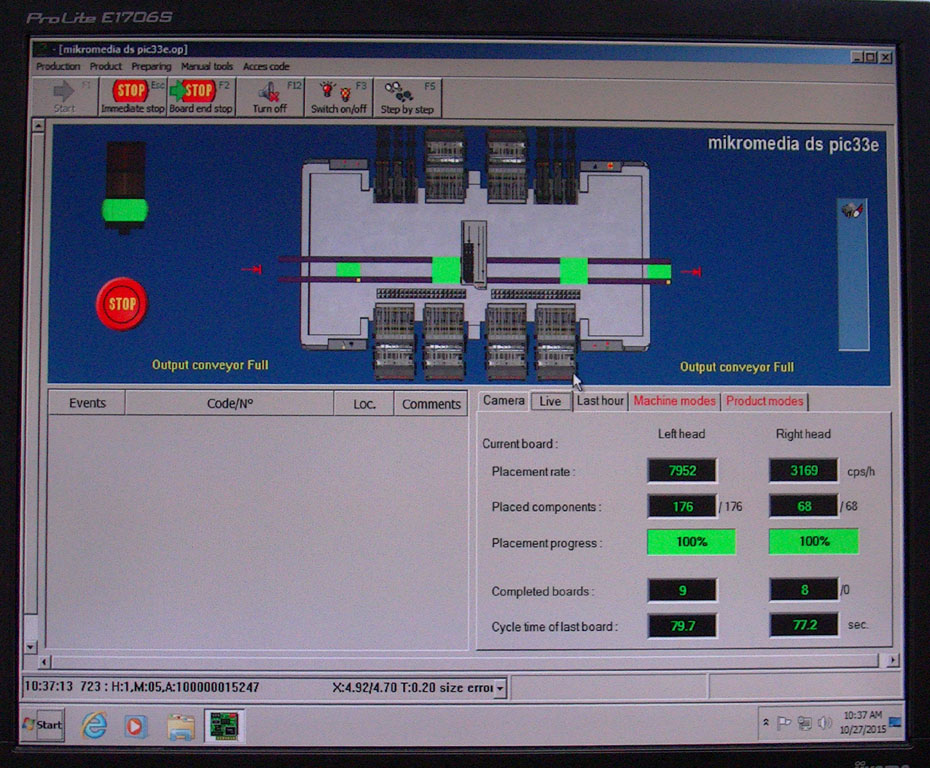The width and height of the screenshot is (930, 768).
Task: Open the Manual tools menu
Action: [207, 66]
